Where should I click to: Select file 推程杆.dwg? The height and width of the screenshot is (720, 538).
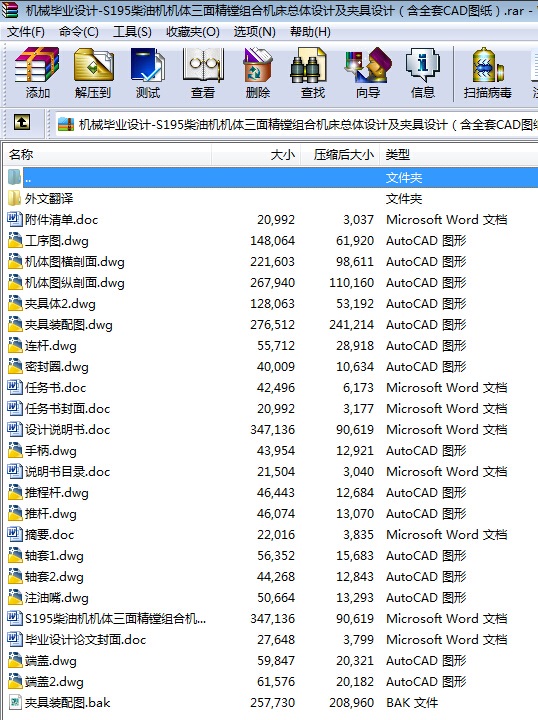[x=56, y=493]
